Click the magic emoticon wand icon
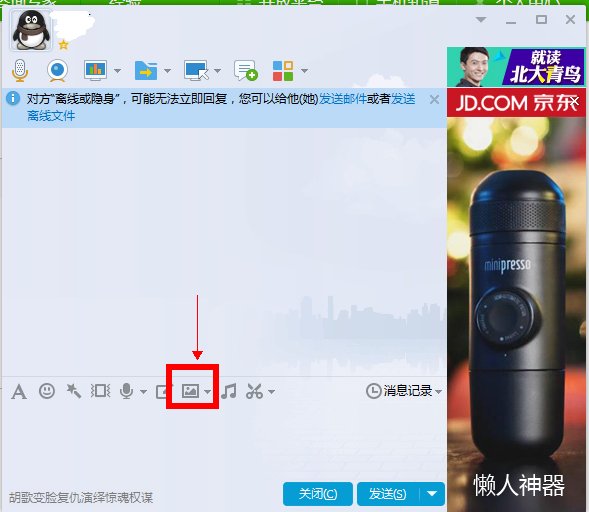Screen dimensions: 589x512 point(73,391)
